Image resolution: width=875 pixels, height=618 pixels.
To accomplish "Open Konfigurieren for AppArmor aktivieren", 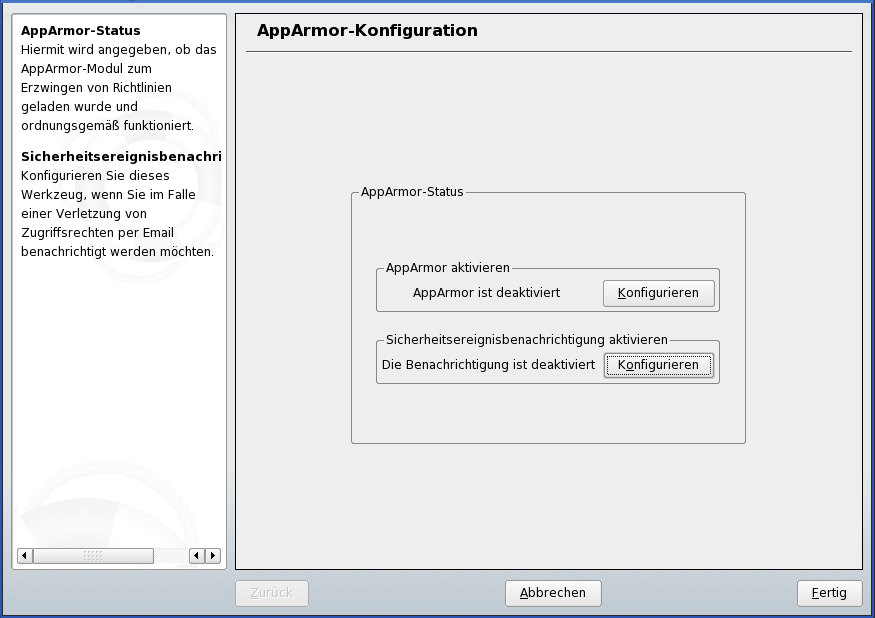I will (658, 293).
